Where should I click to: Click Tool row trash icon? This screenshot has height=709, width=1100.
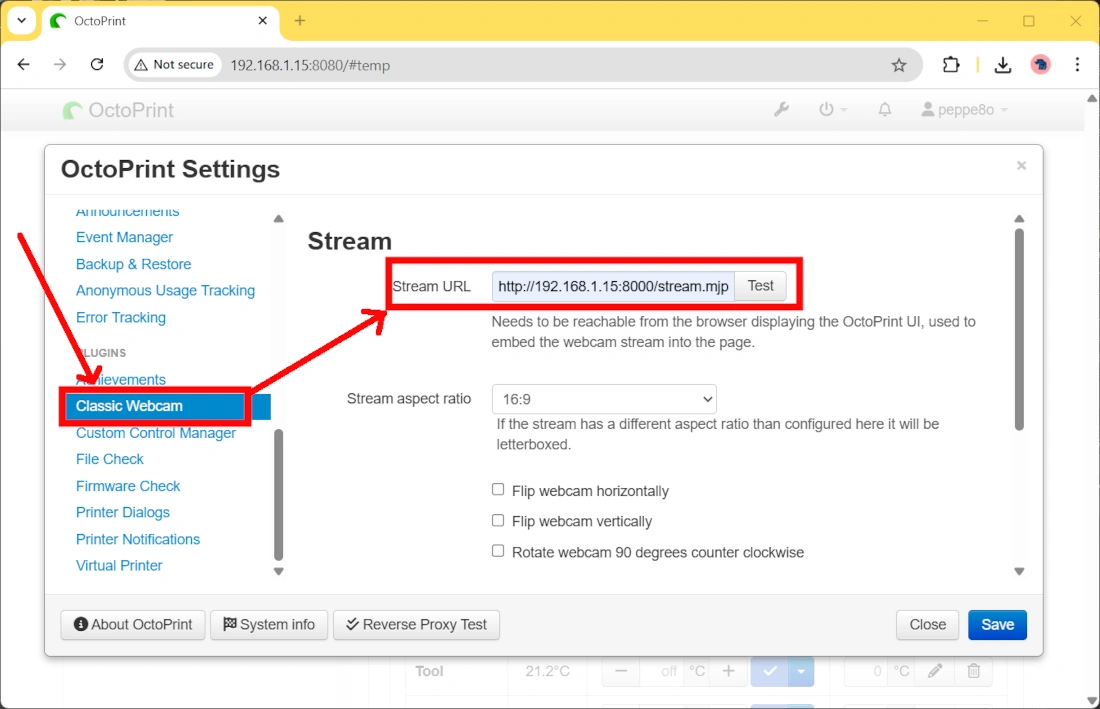(x=974, y=671)
